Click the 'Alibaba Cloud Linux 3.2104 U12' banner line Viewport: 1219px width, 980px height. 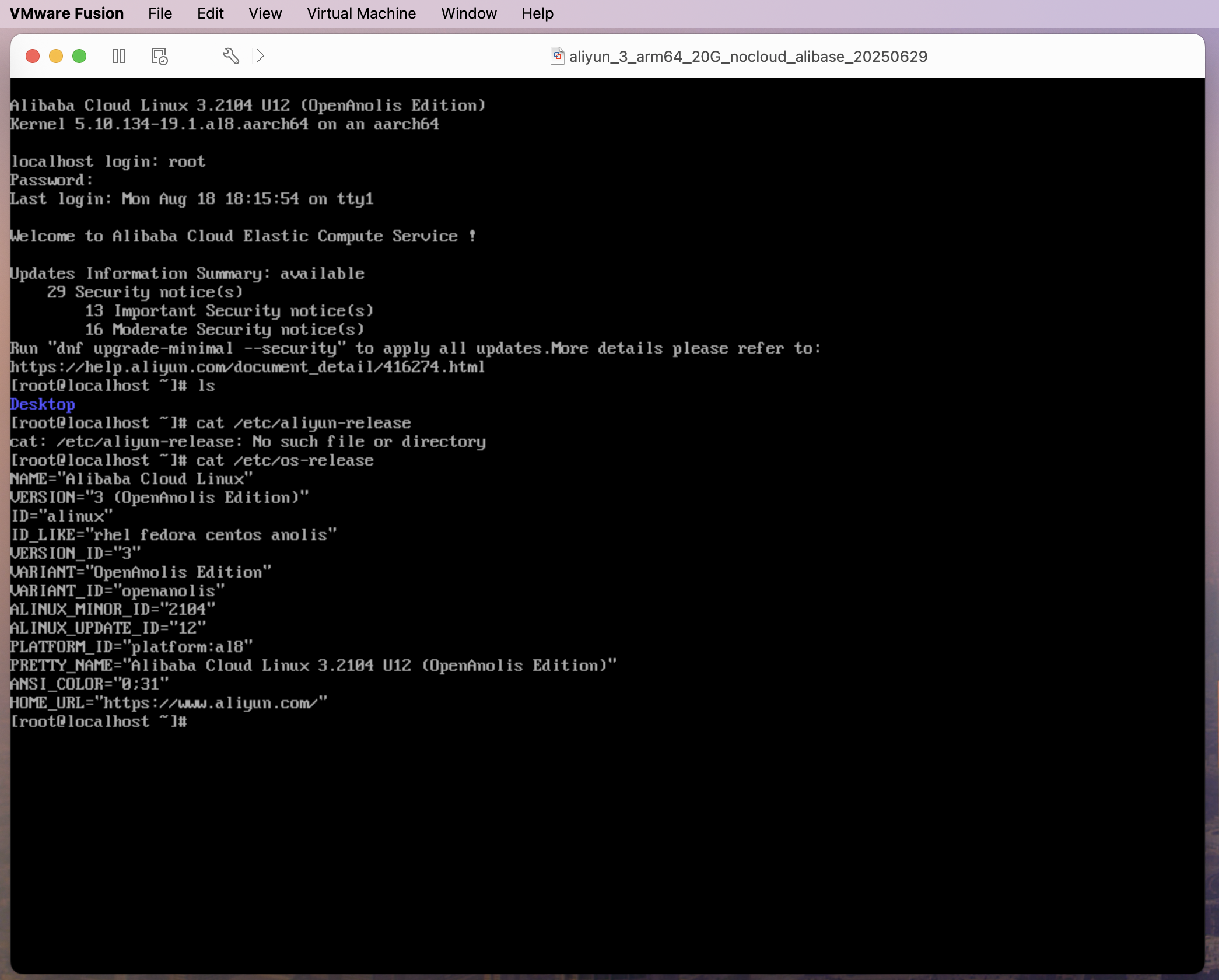[x=248, y=106]
